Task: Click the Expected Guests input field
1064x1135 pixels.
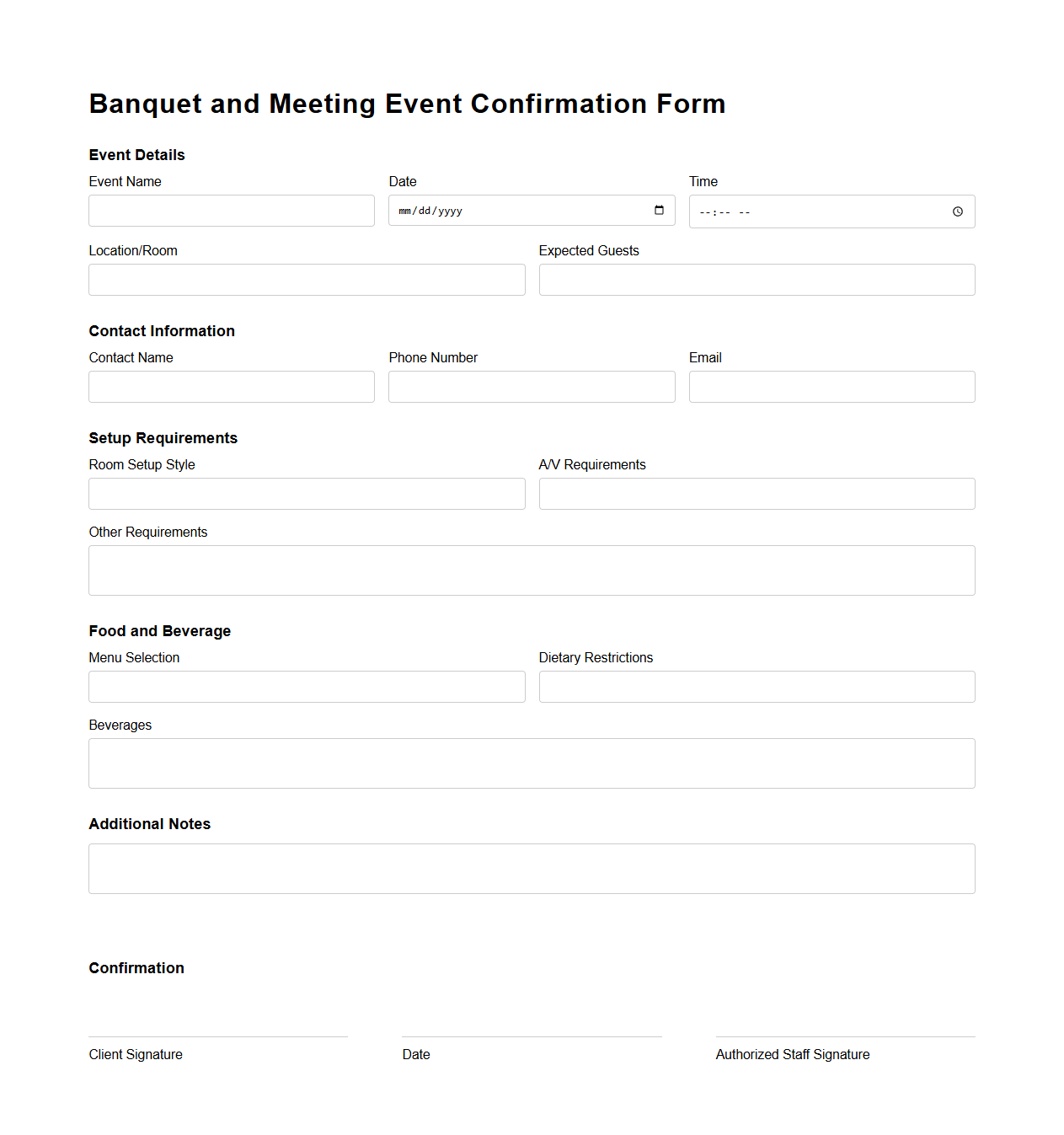Action: pos(756,279)
